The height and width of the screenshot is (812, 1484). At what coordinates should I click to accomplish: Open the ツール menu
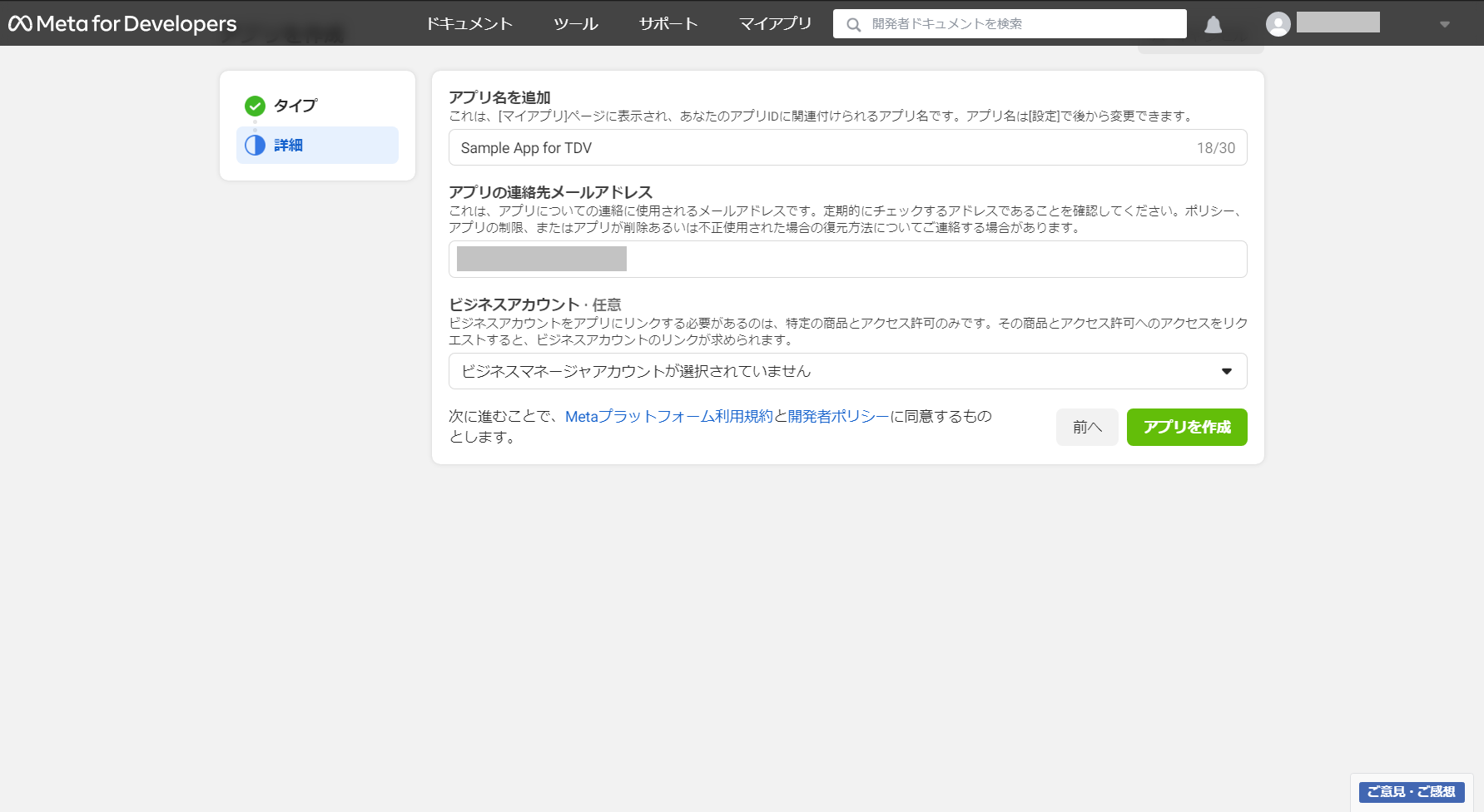click(x=576, y=24)
